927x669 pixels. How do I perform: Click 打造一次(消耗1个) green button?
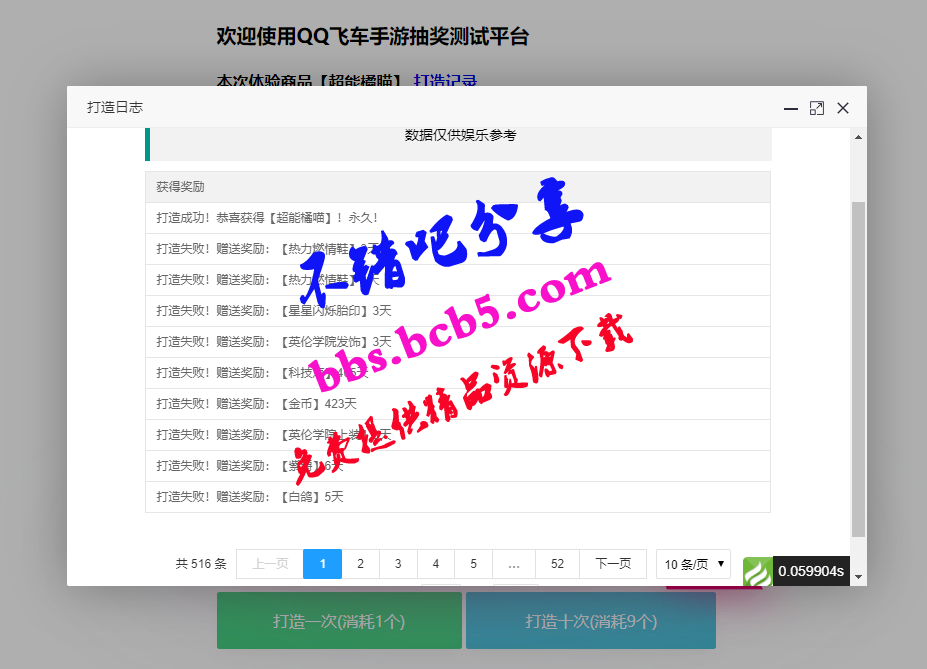(339, 621)
